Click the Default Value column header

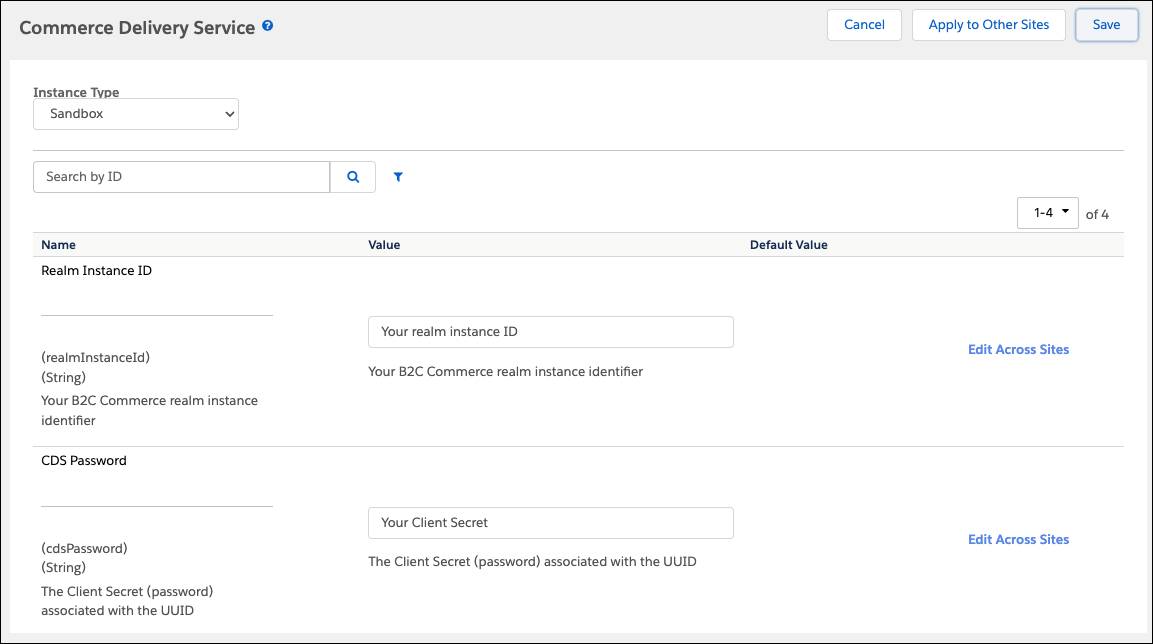(788, 245)
